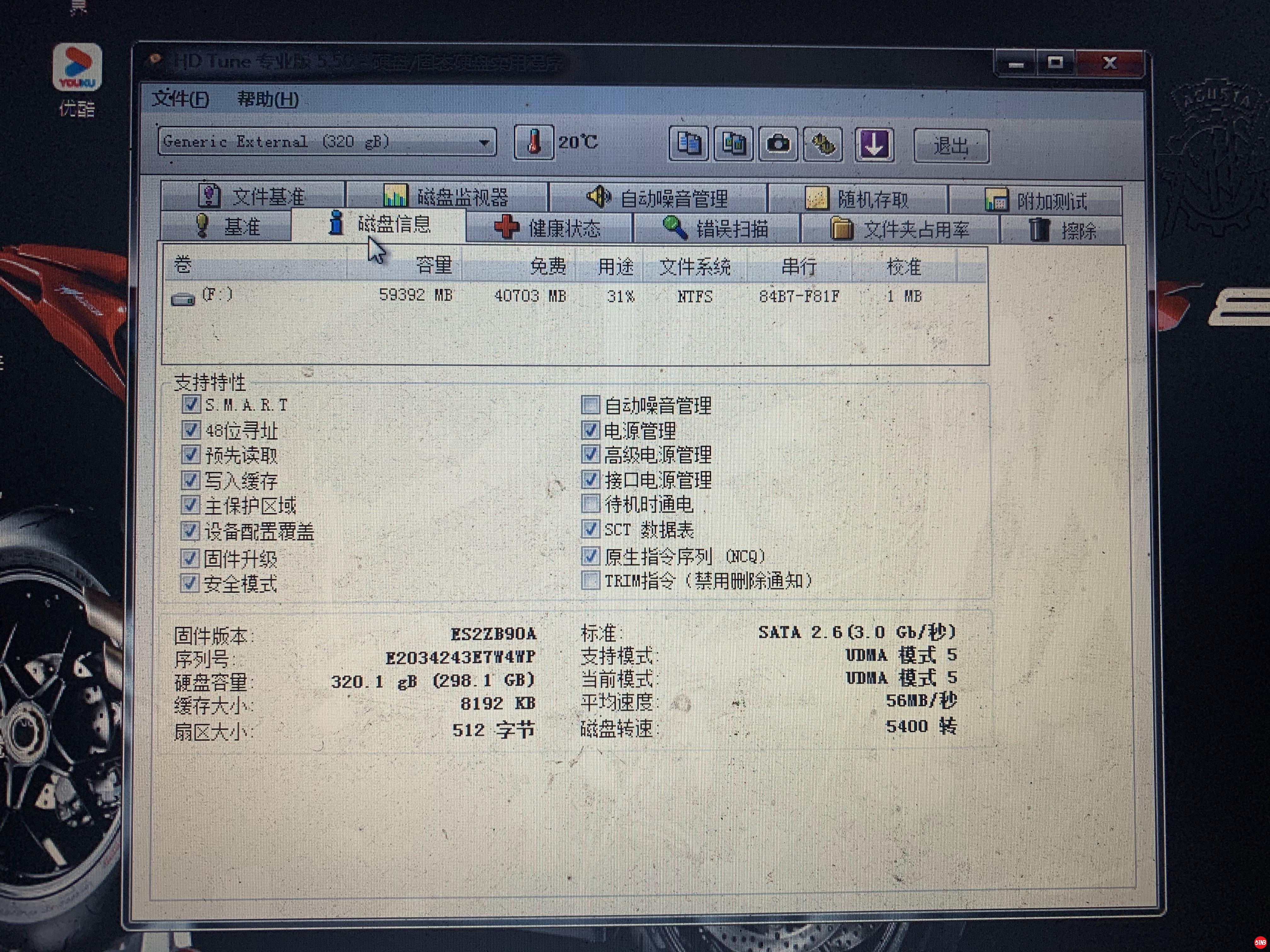Click the copy screenshot to clipboard icon
Image resolution: width=1270 pixels, height=952 pixels.
pyautogui.click(x=733, y=144)
